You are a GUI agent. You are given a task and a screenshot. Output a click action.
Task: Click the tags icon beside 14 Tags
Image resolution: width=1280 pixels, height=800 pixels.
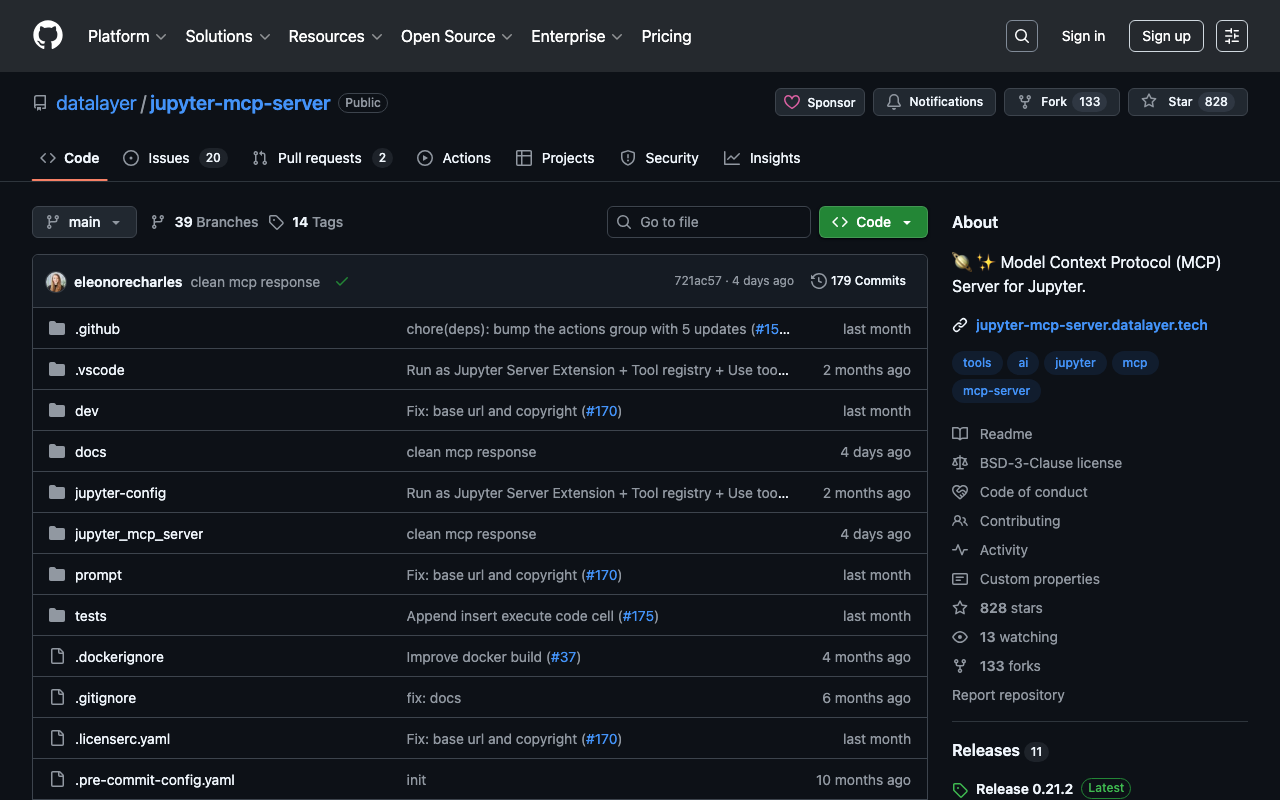[x=277, y=222]
